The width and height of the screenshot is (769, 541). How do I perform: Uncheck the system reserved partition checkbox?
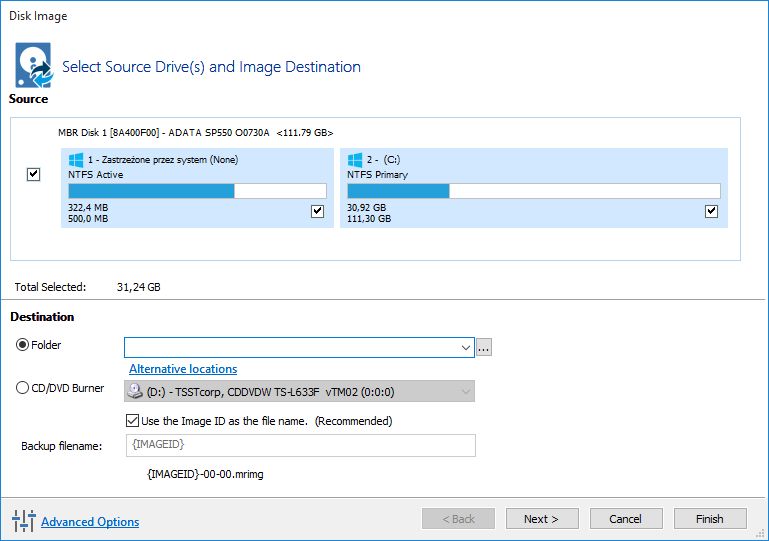point(317,211)
